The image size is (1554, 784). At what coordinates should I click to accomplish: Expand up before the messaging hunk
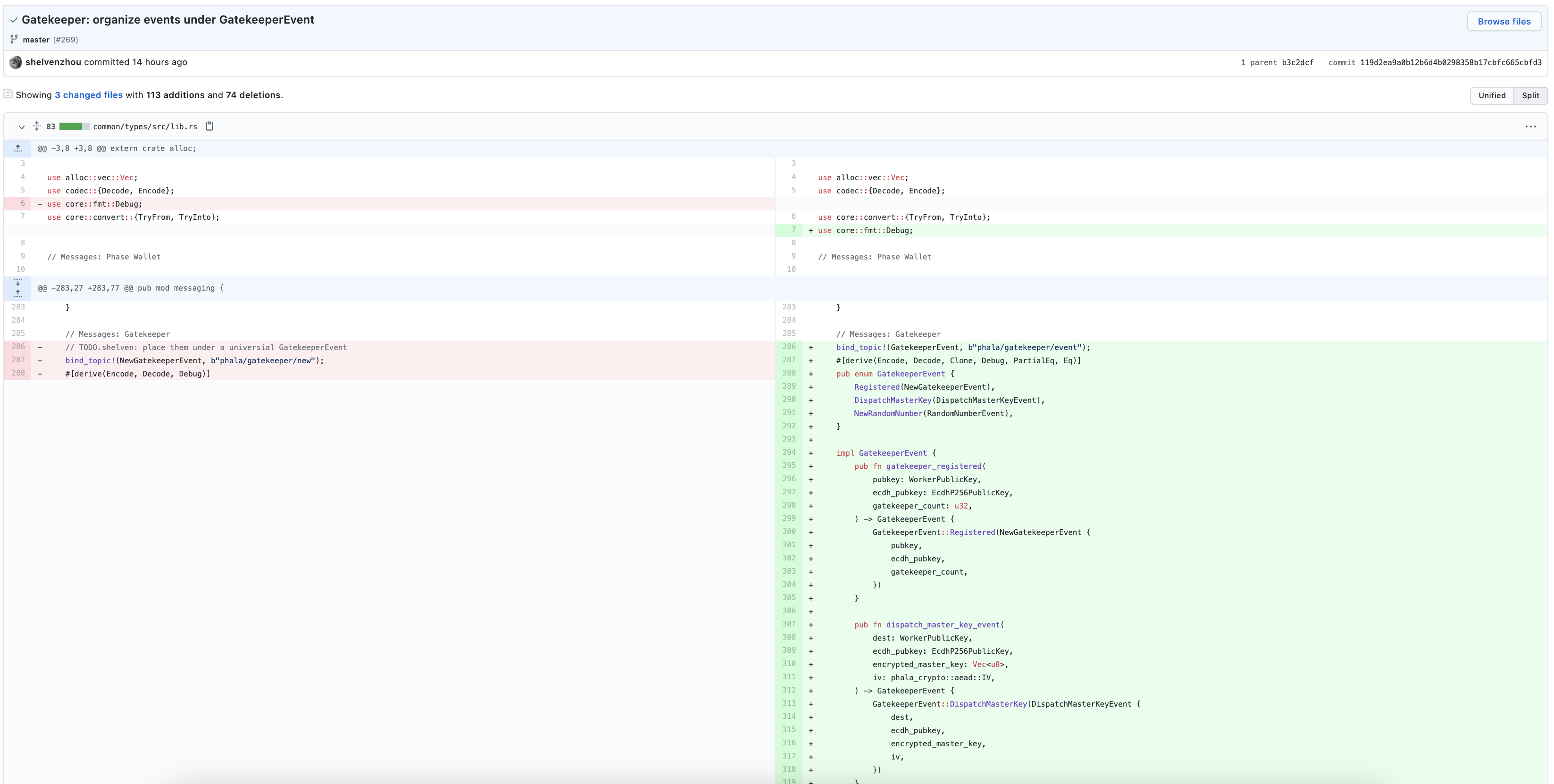[17, 294]
